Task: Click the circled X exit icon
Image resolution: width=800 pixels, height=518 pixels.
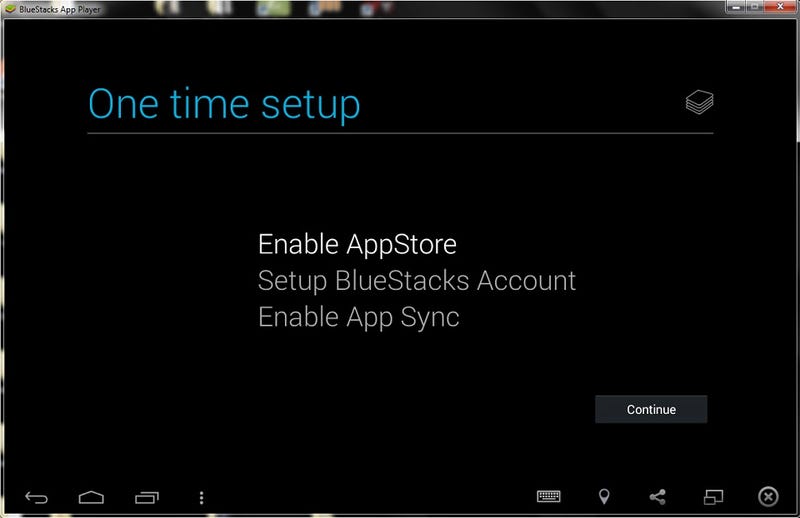Action: (768, 497)
